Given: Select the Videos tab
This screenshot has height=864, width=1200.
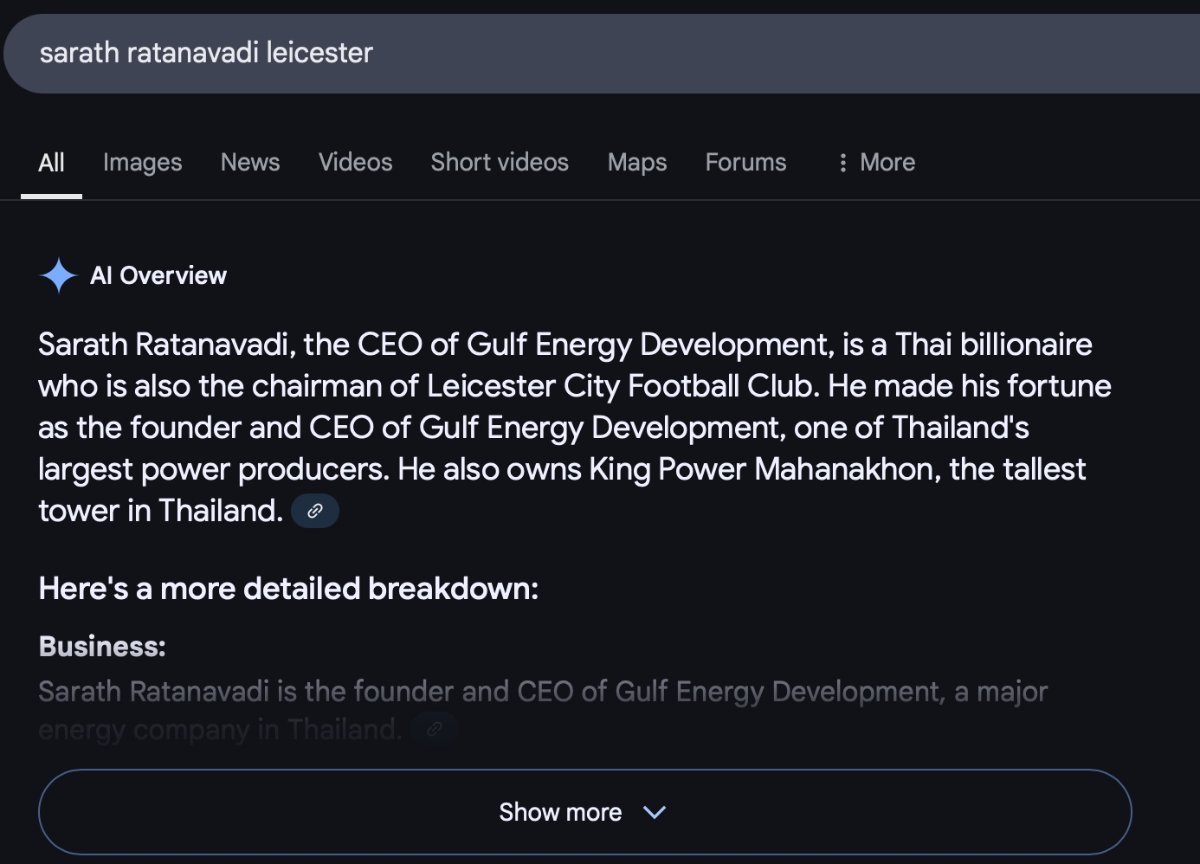Looking at the screenshot, I should (355, 162).
